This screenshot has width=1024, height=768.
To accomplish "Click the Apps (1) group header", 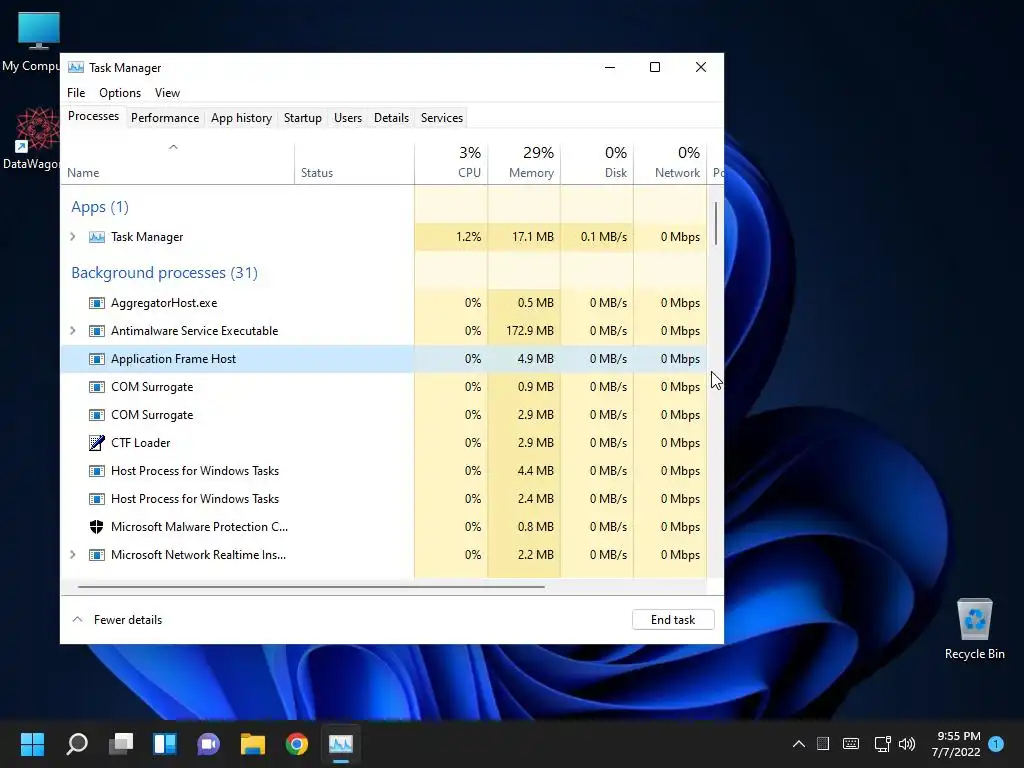I will tap(100, 207).
